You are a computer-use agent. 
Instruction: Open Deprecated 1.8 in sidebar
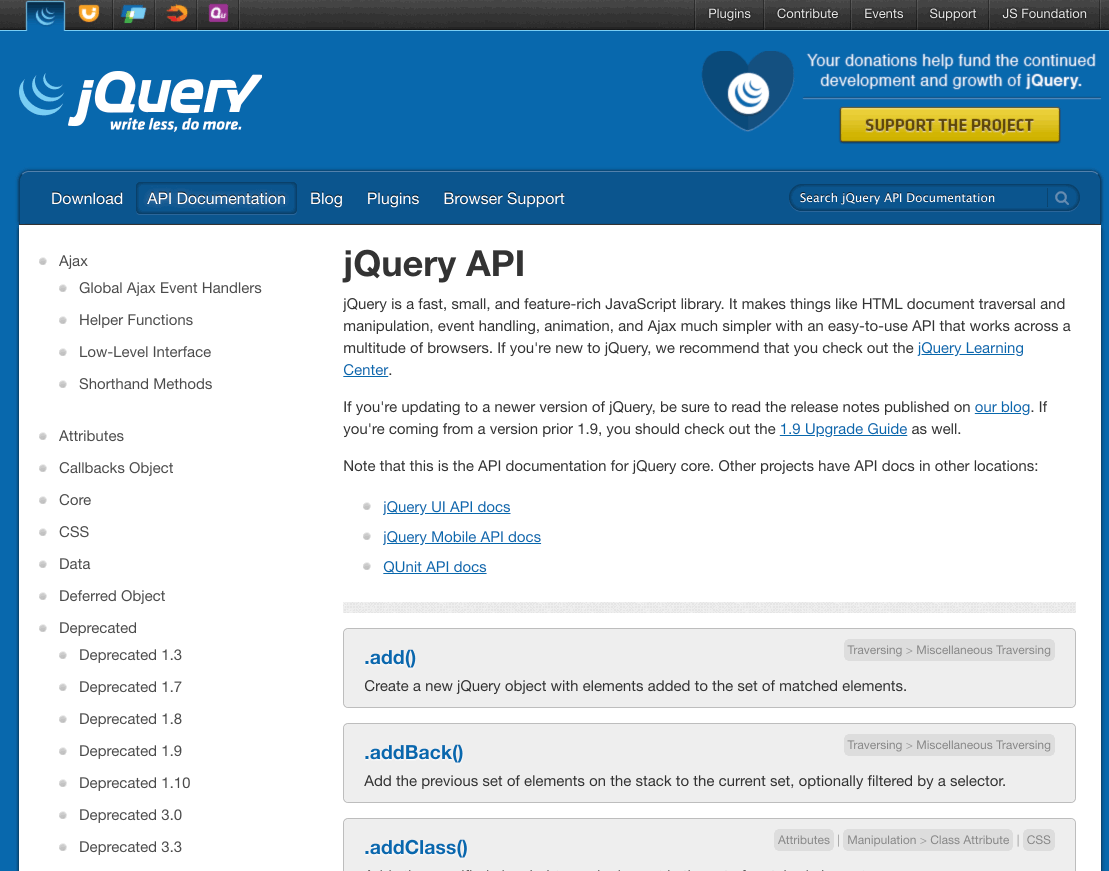(x=130, y=719)
